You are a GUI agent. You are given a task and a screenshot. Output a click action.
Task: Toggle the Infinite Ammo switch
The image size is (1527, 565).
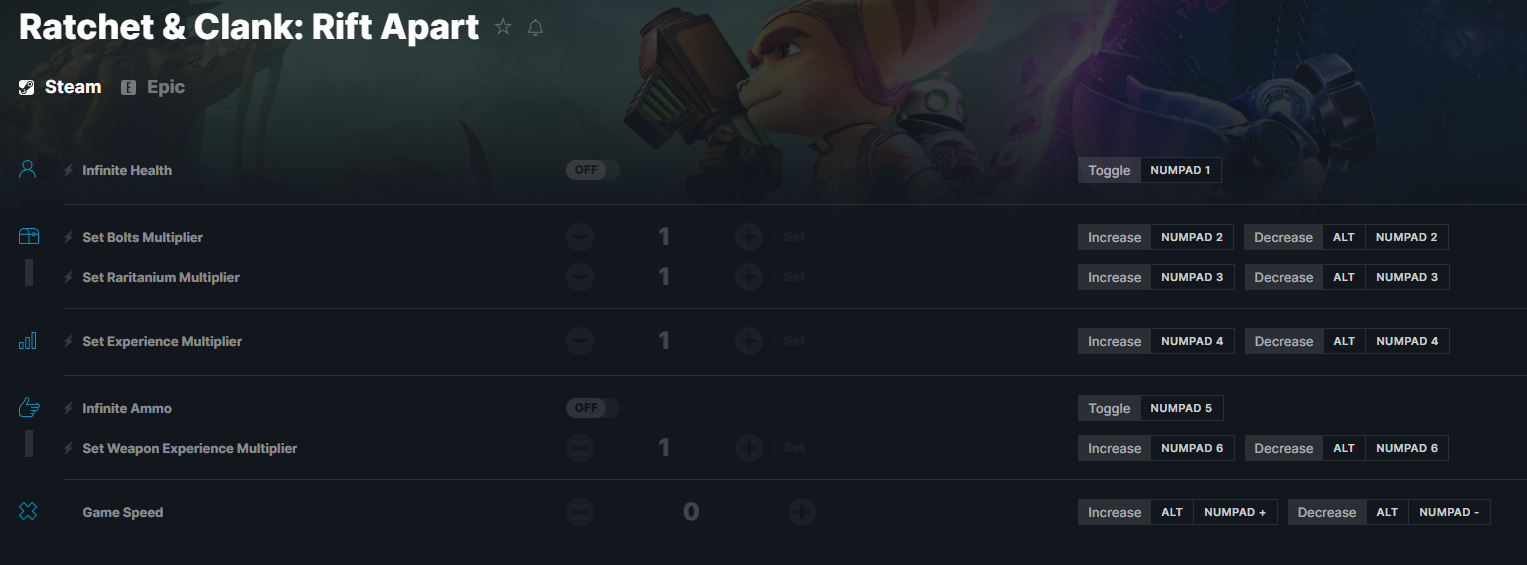[x=593, y=408]
